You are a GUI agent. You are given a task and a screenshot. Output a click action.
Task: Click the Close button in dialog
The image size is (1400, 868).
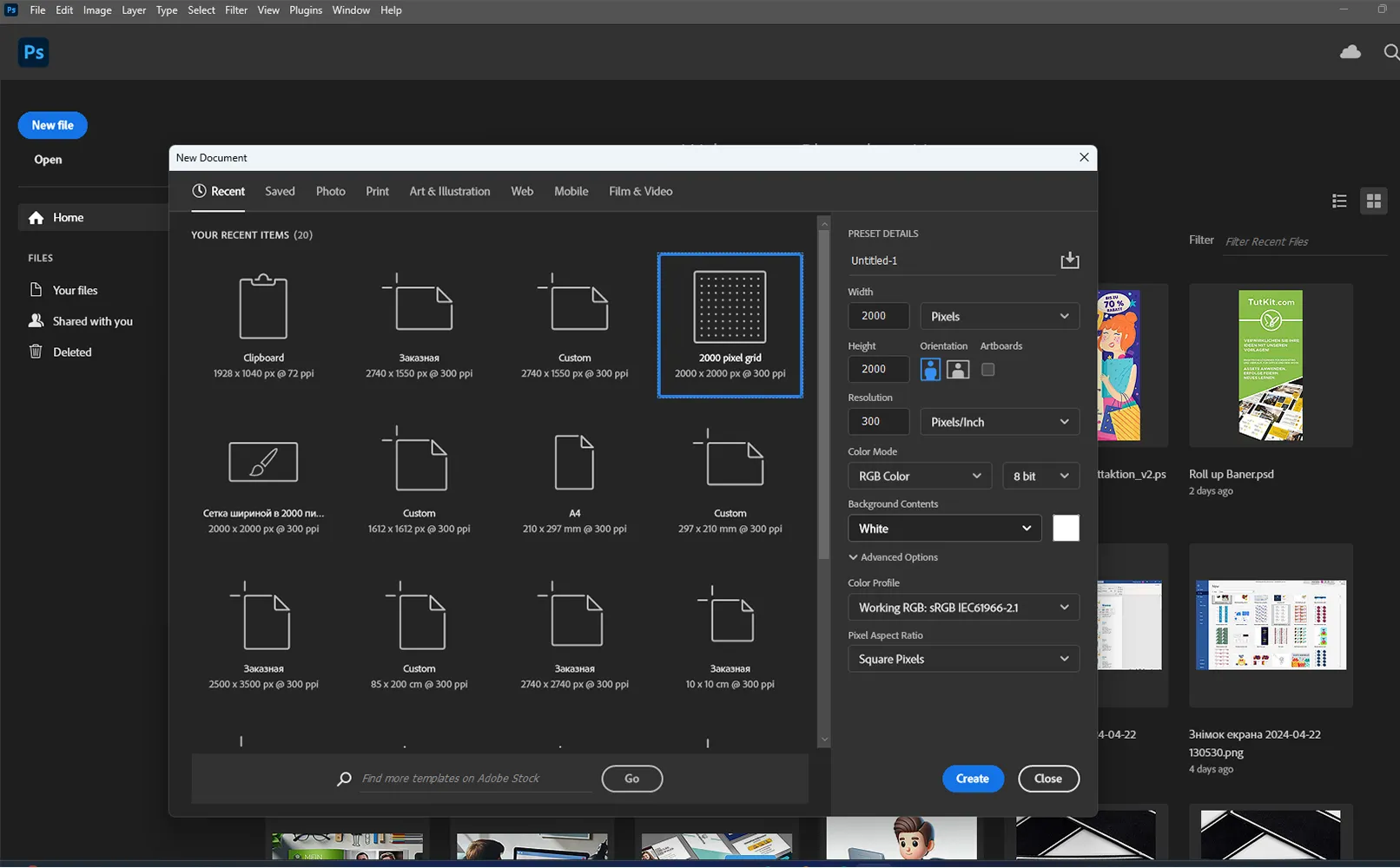click(x=1048, y=779)
